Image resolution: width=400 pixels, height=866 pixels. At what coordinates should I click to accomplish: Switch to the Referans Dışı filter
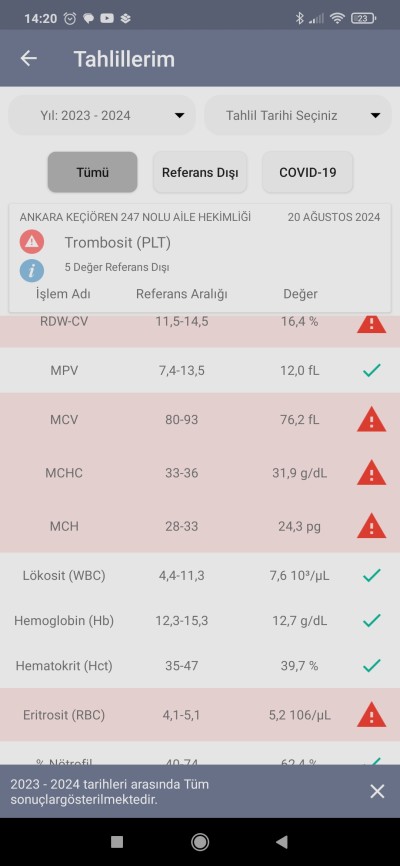tap(200, 172)
